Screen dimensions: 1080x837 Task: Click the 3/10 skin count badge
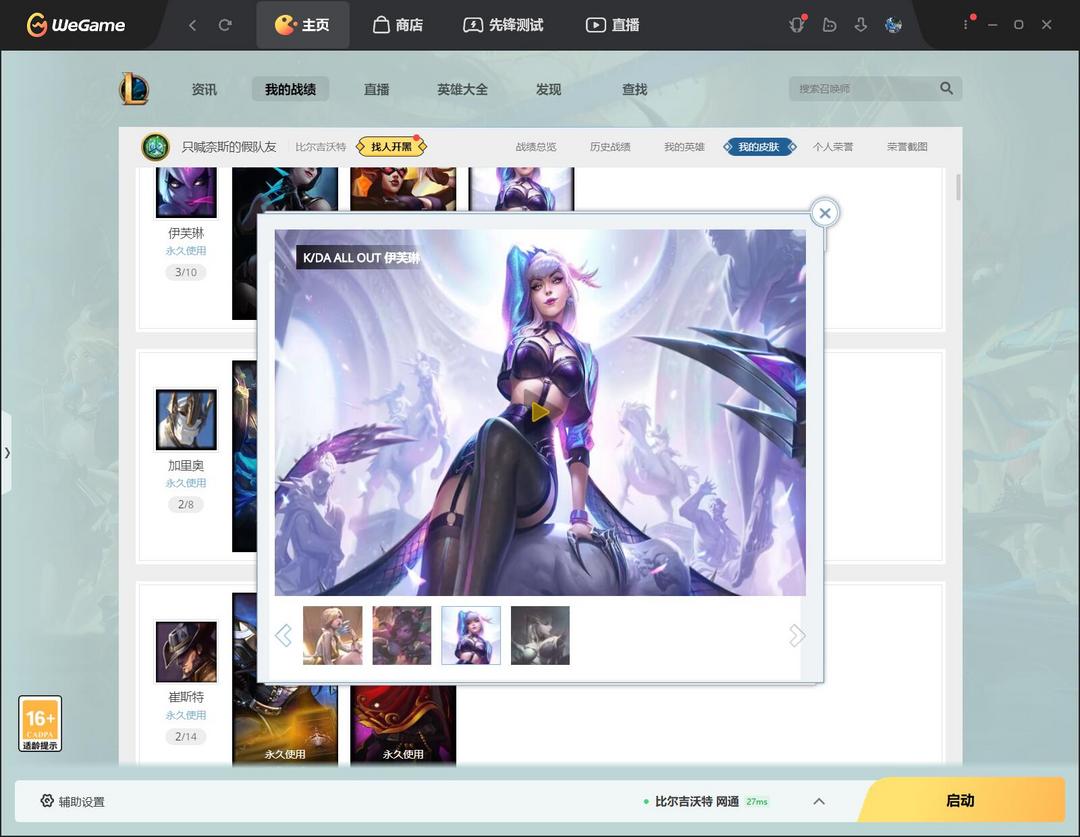186,272
